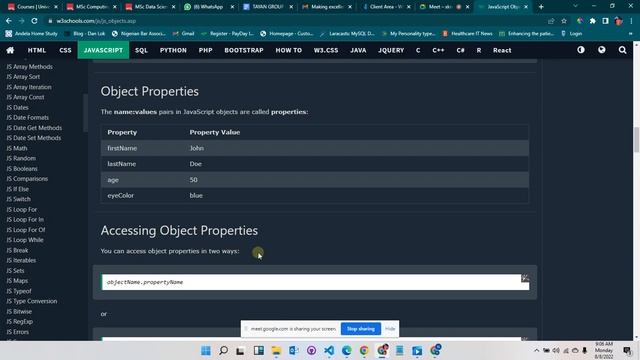Show hidden system tray icons
Image resolution: width=640 pixels, height=360 pixels.
click(x=536, y=351)
